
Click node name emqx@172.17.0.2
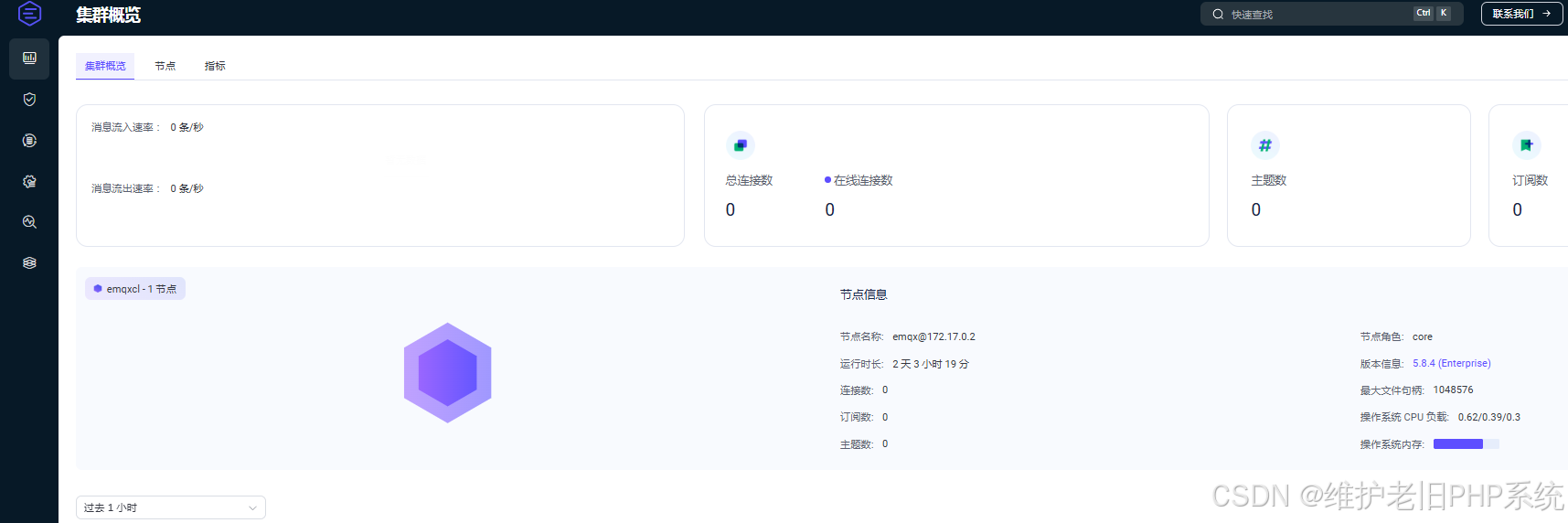[934, 336]
